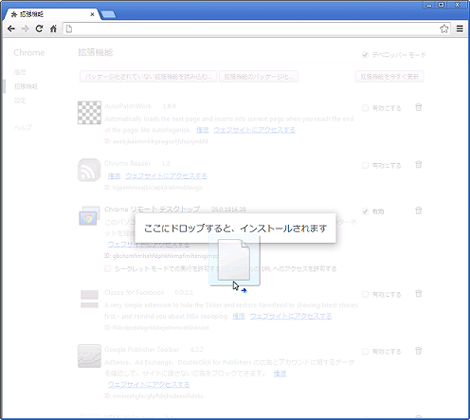The image size is (470, 420).
Task: Remove Chrome Reader with its trash icon
Action: tap(418, 165)
